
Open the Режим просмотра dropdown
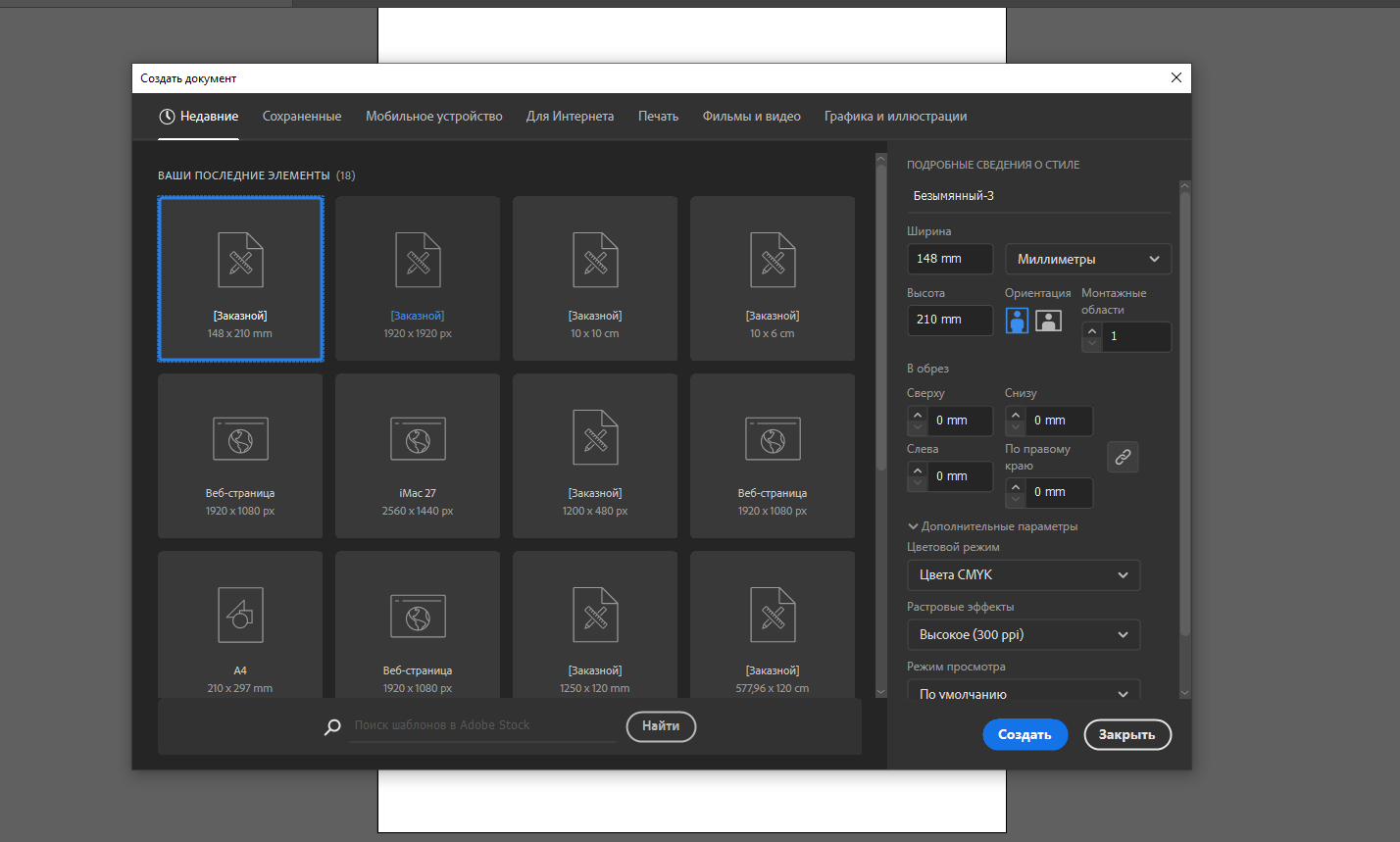[1024, 690]
